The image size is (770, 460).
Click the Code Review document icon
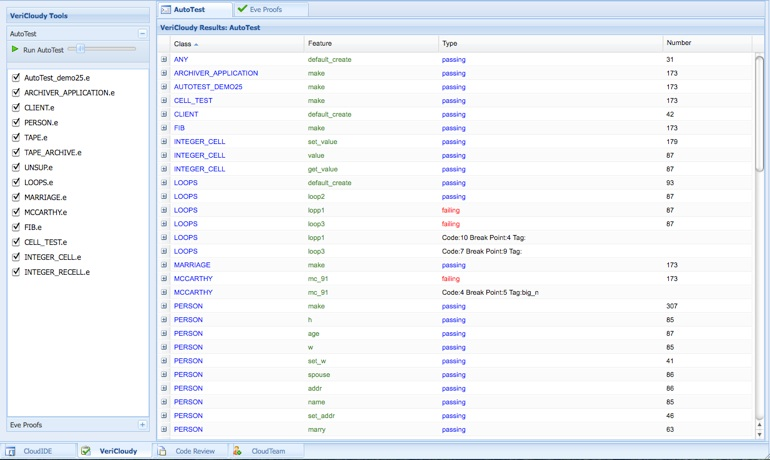tap(162, 451)
